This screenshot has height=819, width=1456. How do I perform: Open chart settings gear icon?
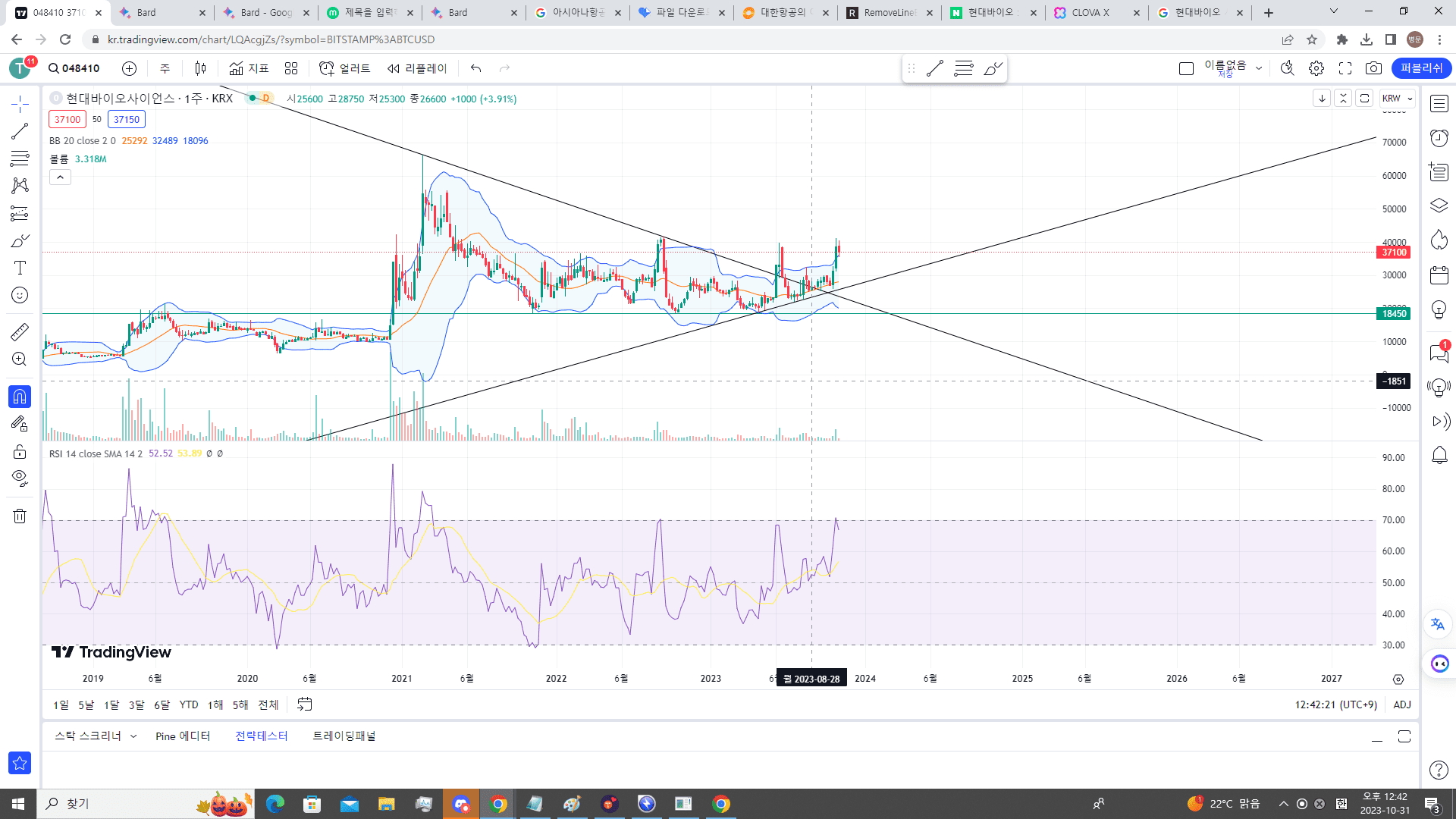pyautogui.click(x=1316, y=68)
